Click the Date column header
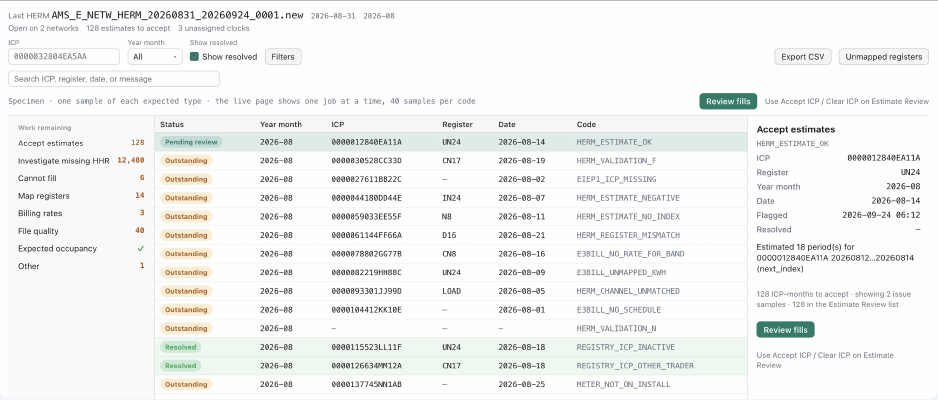The height and width of the screenshot is (400, 938). [507, 124]
